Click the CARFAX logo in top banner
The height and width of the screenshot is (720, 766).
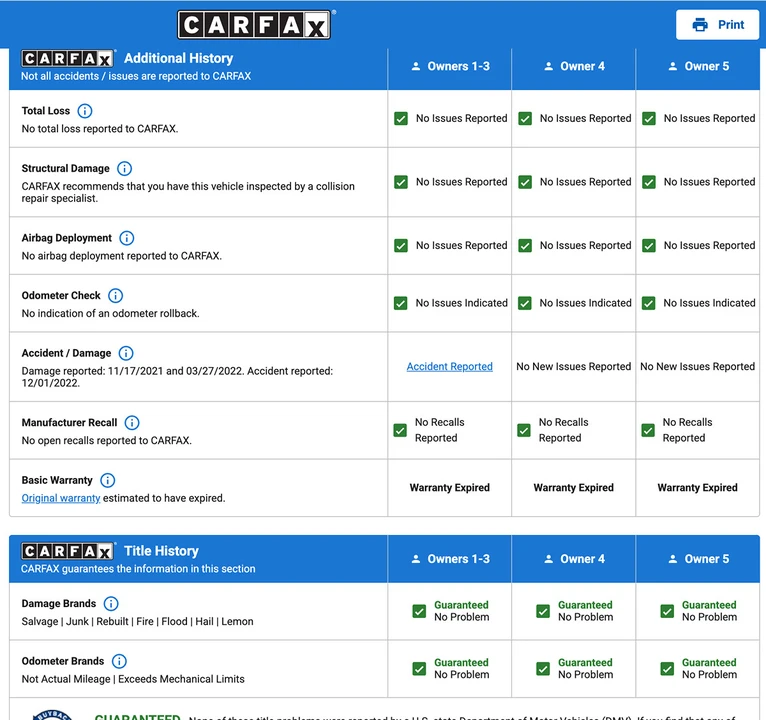[x=254, y=24]
